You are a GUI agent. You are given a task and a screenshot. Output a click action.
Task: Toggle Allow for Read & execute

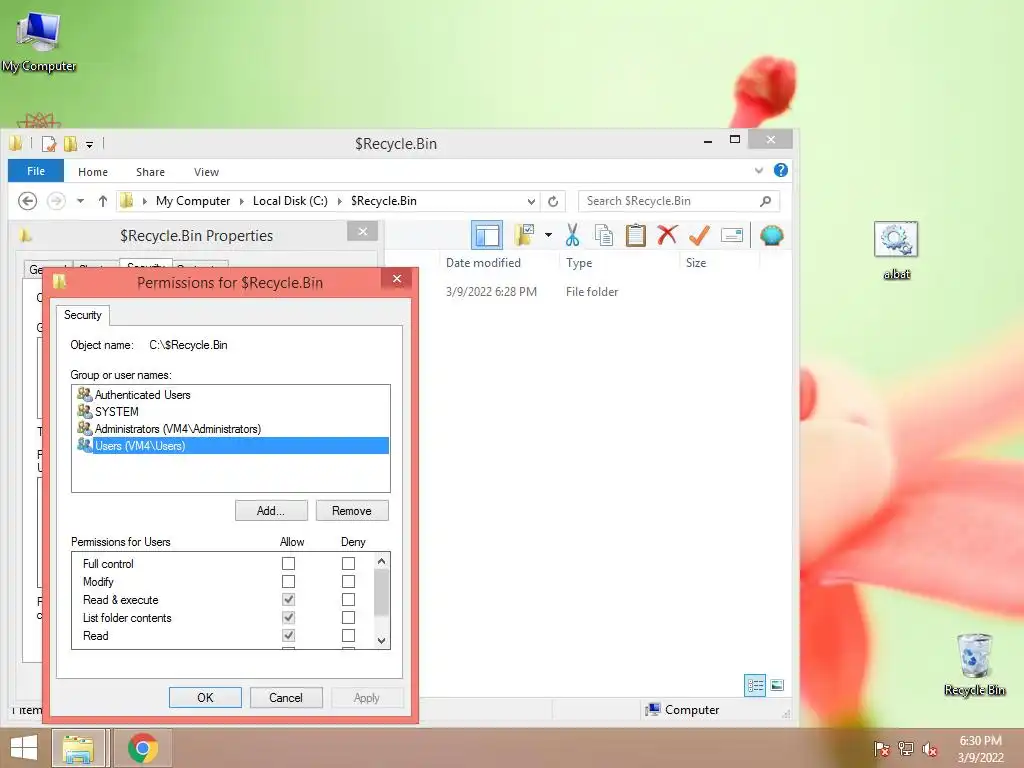[x=288, y=600]
